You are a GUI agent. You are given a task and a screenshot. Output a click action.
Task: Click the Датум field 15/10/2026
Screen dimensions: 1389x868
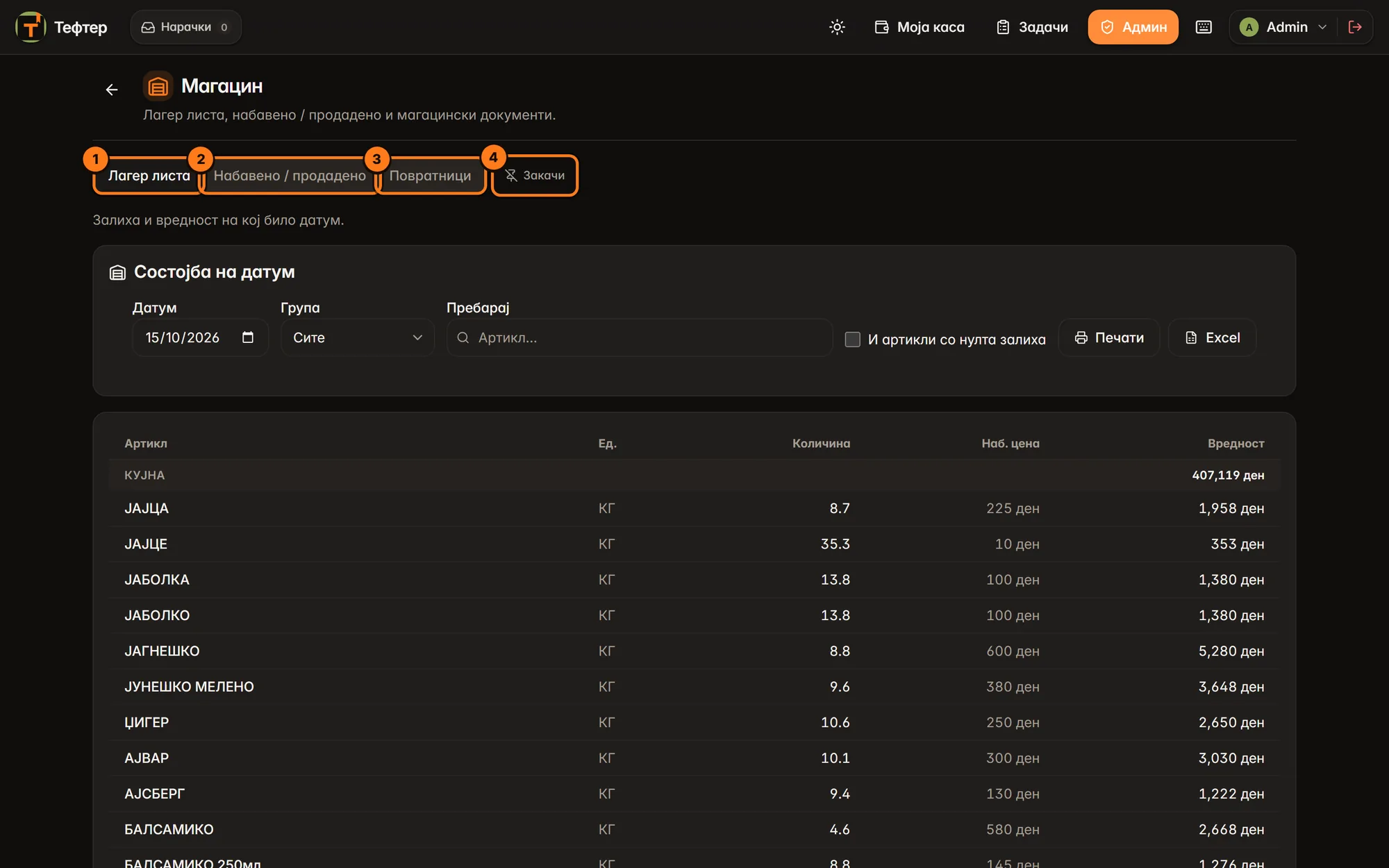point(200,337)
